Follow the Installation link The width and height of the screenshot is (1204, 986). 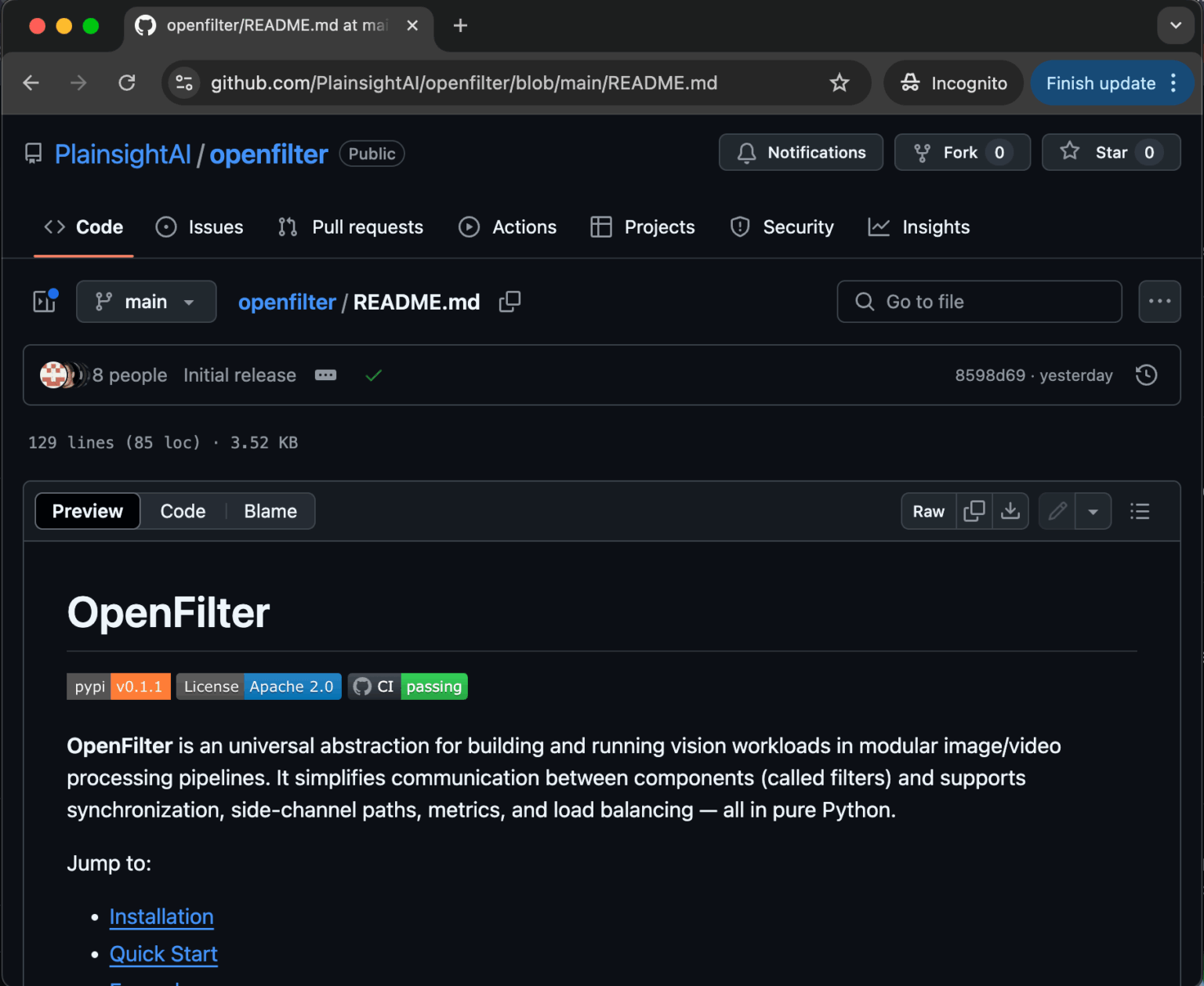(161, 916)
